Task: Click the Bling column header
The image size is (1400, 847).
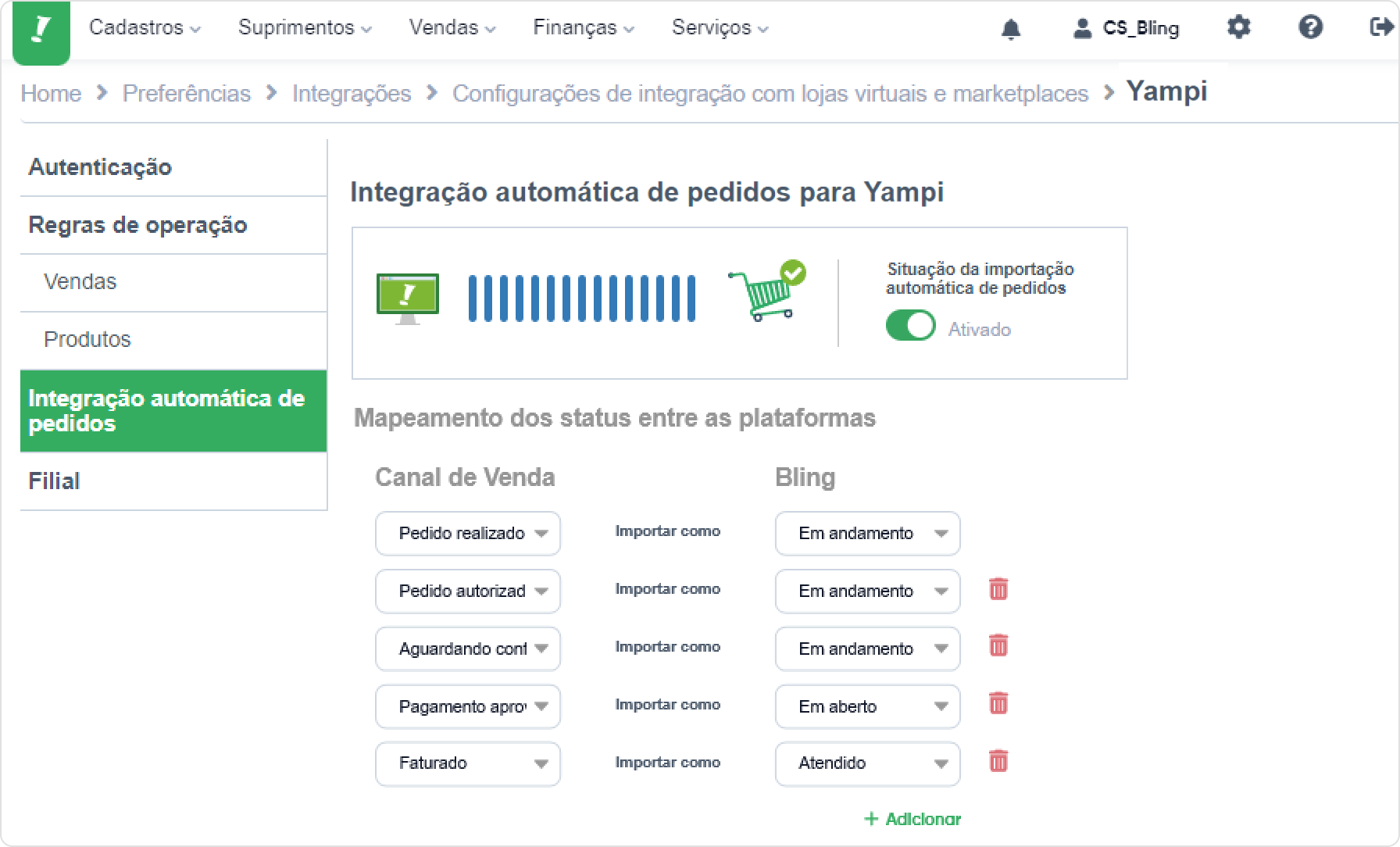Action: pos(805,477)
